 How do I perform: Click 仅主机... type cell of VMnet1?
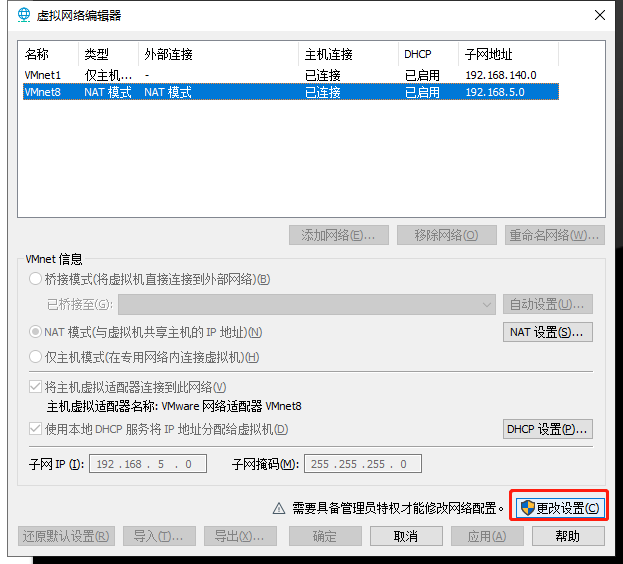pyautogui.click(x=108, y=75)
